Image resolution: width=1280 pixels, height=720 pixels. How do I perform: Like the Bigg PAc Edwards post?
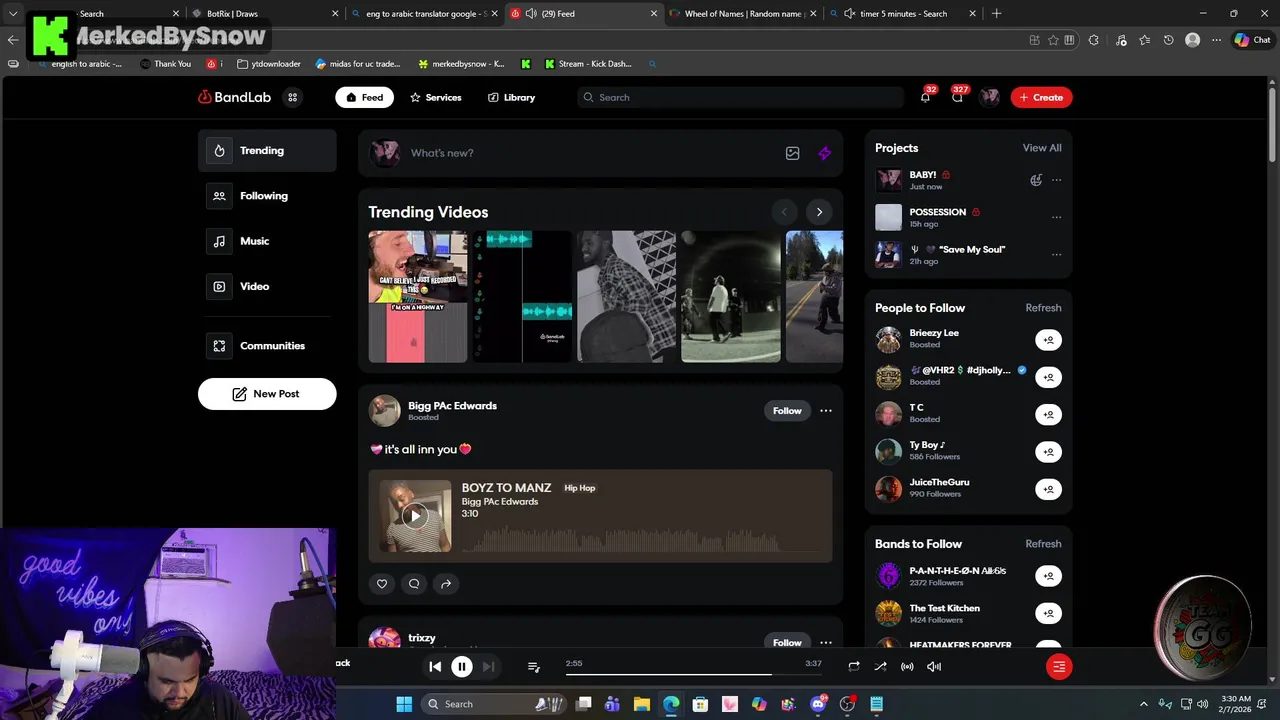[x=381, y=584]
